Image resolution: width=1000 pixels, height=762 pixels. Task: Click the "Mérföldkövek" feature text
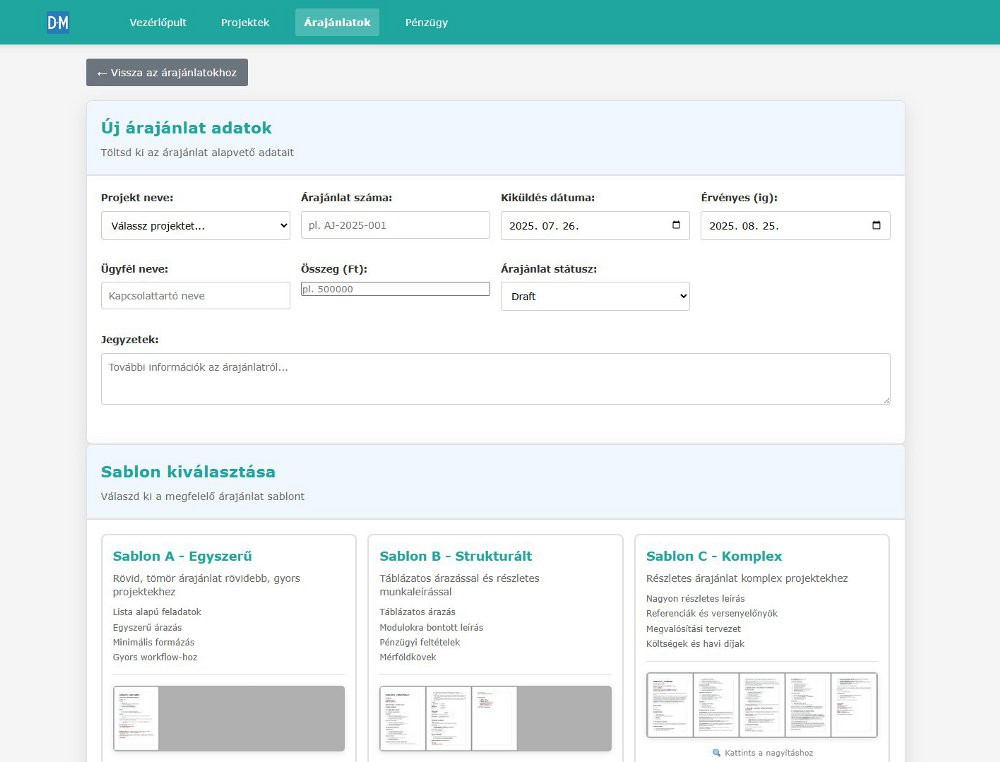pos(408,657)
